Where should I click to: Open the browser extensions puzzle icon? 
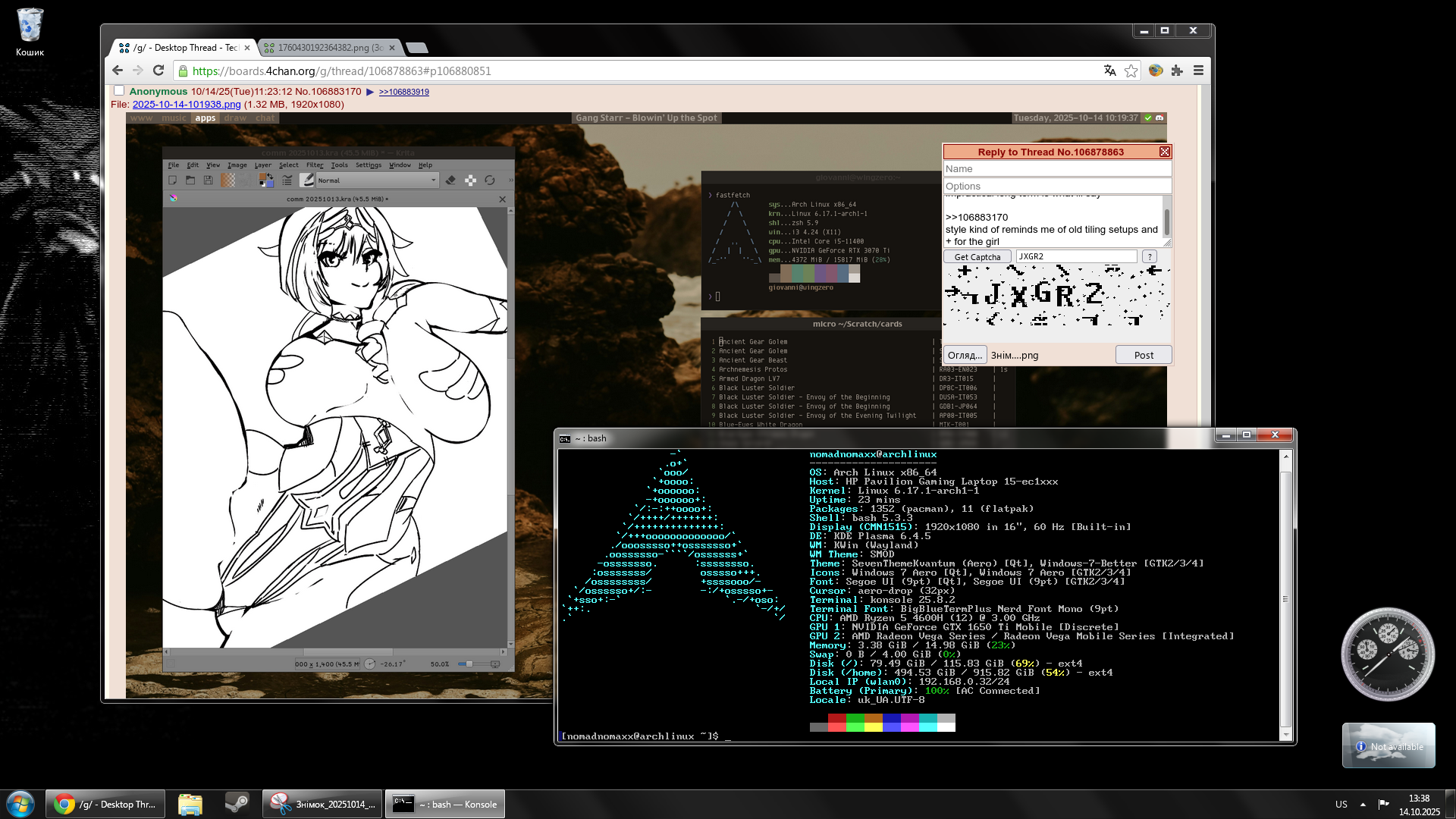coord(1177,71)
